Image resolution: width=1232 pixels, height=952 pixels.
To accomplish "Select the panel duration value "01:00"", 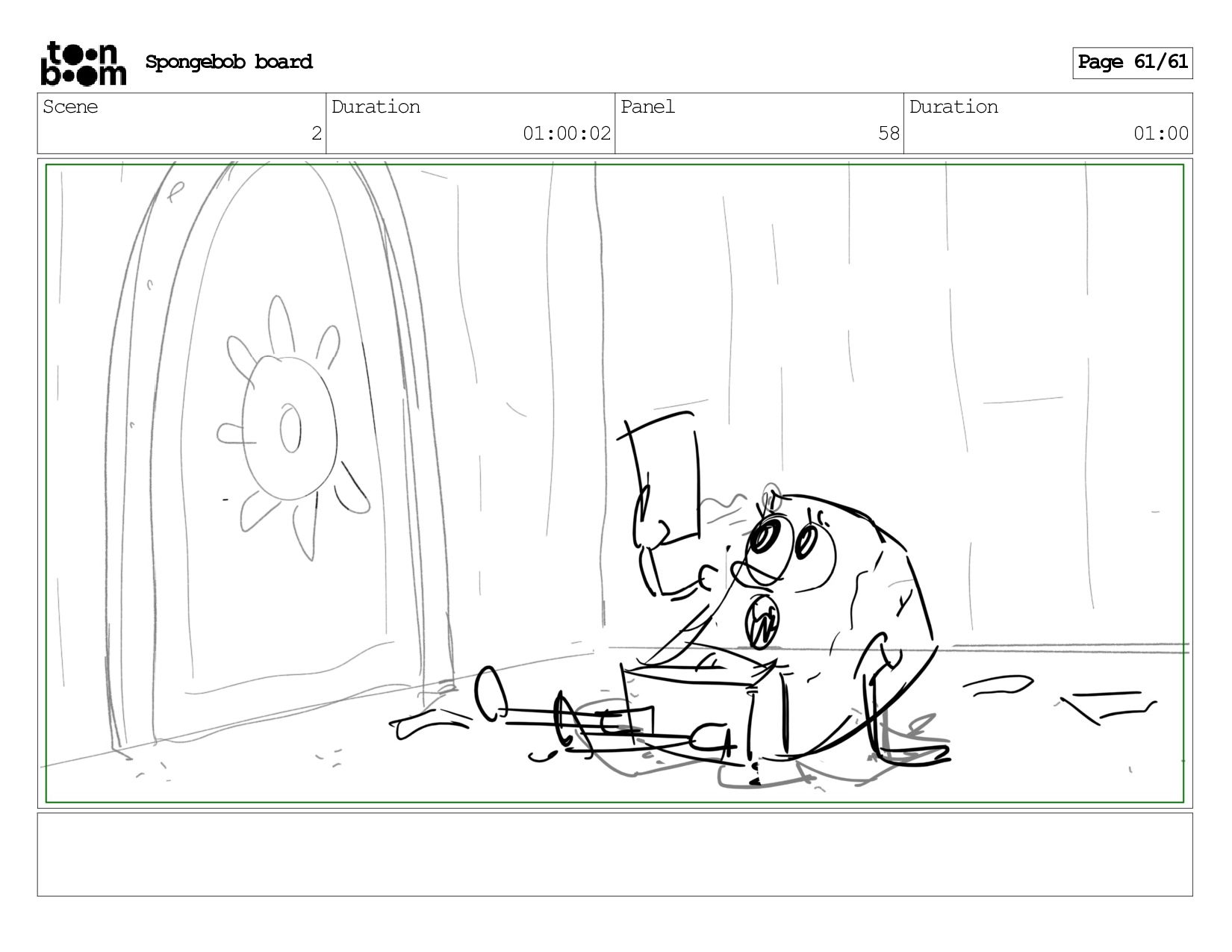I will click(x=1161, y=134).
